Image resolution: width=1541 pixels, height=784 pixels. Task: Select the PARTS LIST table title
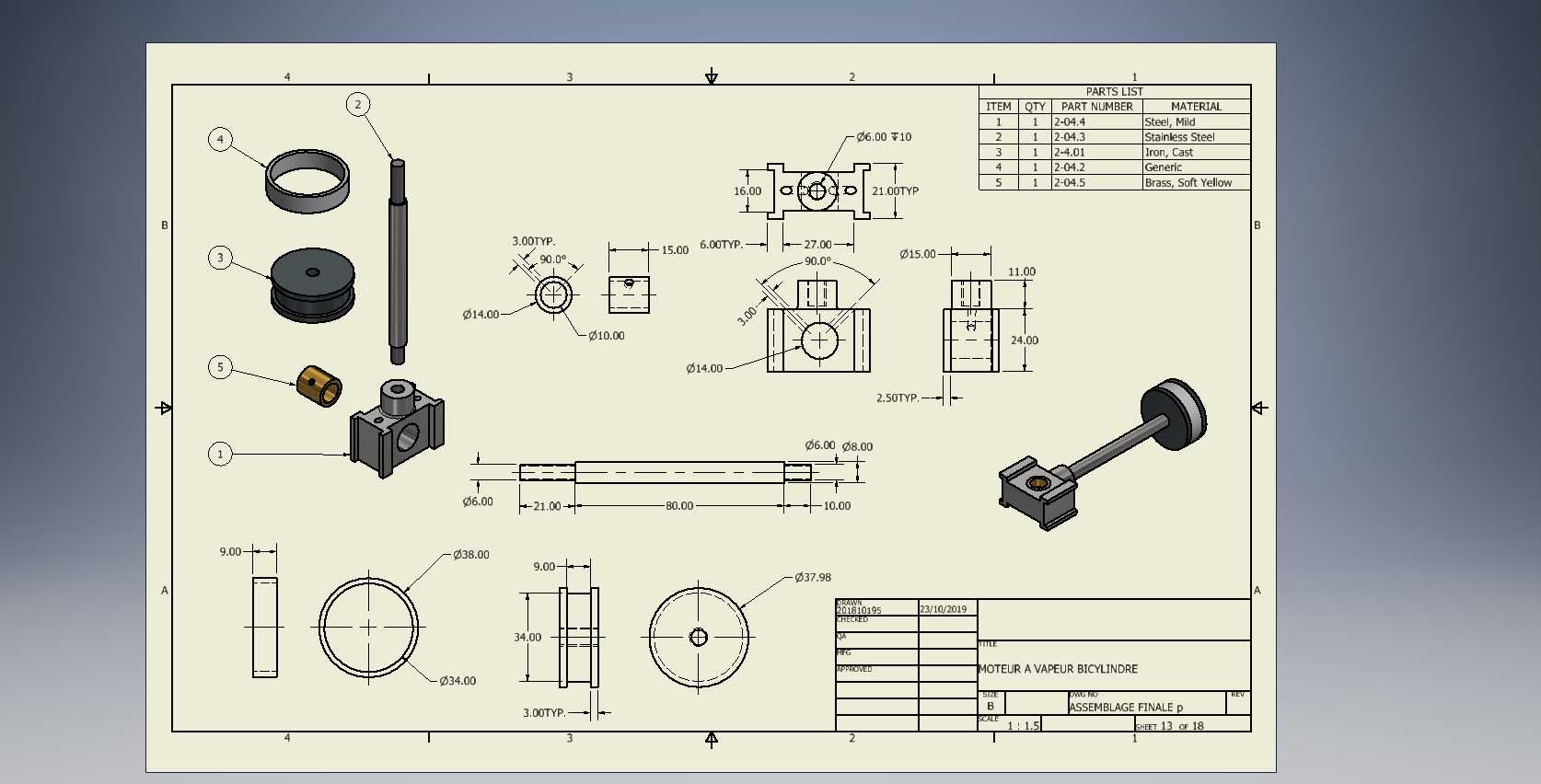click(1114, 91)
